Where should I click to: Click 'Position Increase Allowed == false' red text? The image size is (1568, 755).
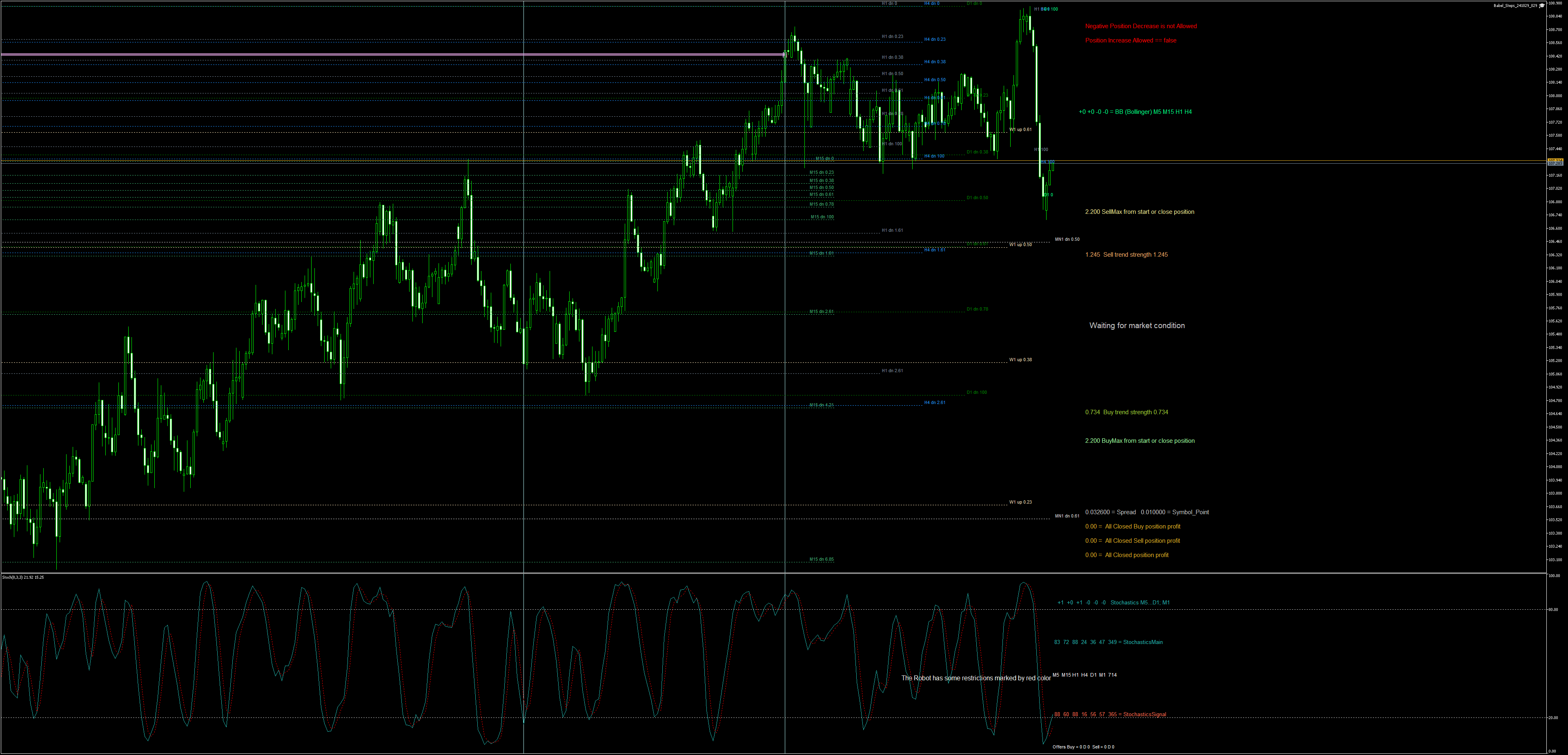tap(1130, 41)
